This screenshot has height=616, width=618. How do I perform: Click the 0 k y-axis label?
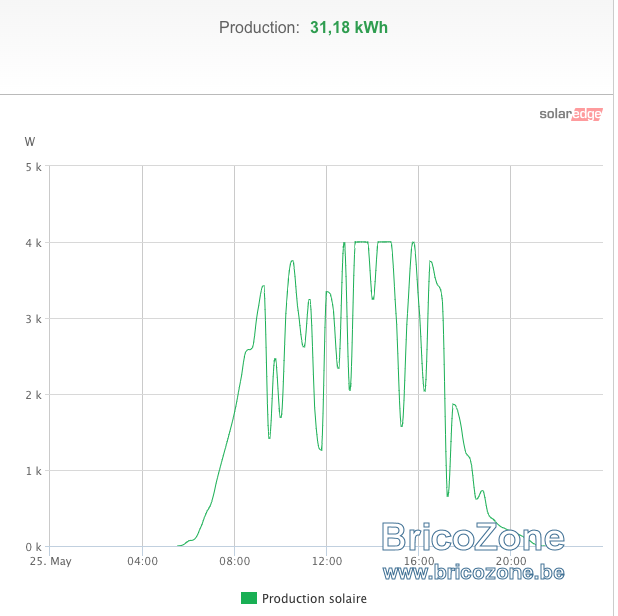coord(34,547)
